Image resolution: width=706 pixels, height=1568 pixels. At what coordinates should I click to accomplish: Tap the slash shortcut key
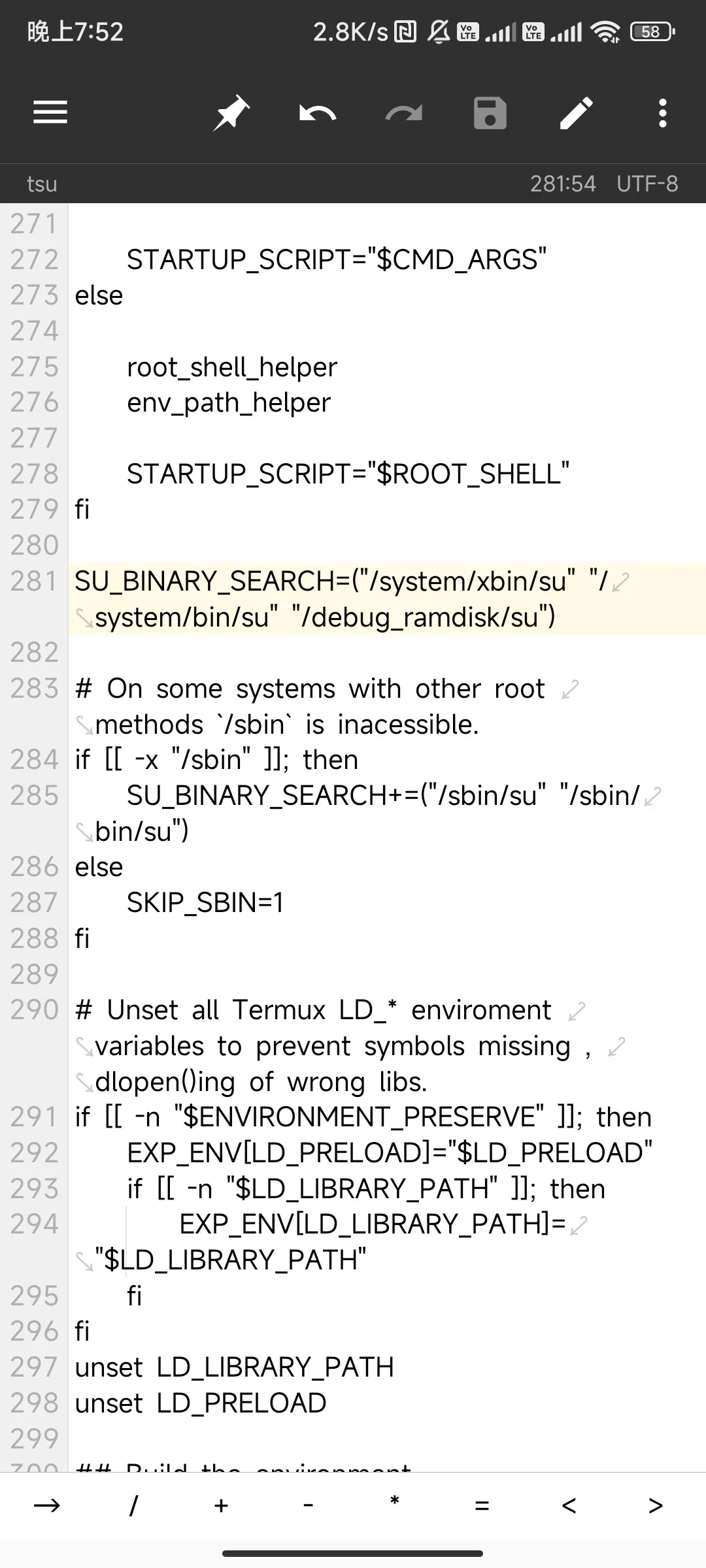133,1506
